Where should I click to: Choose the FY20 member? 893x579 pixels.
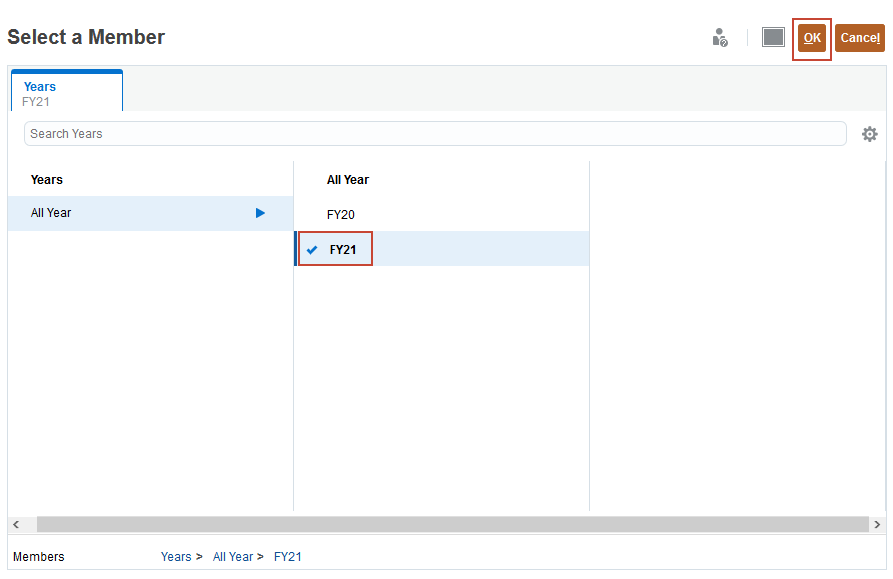pyautogui.click(x=341, y=215)
